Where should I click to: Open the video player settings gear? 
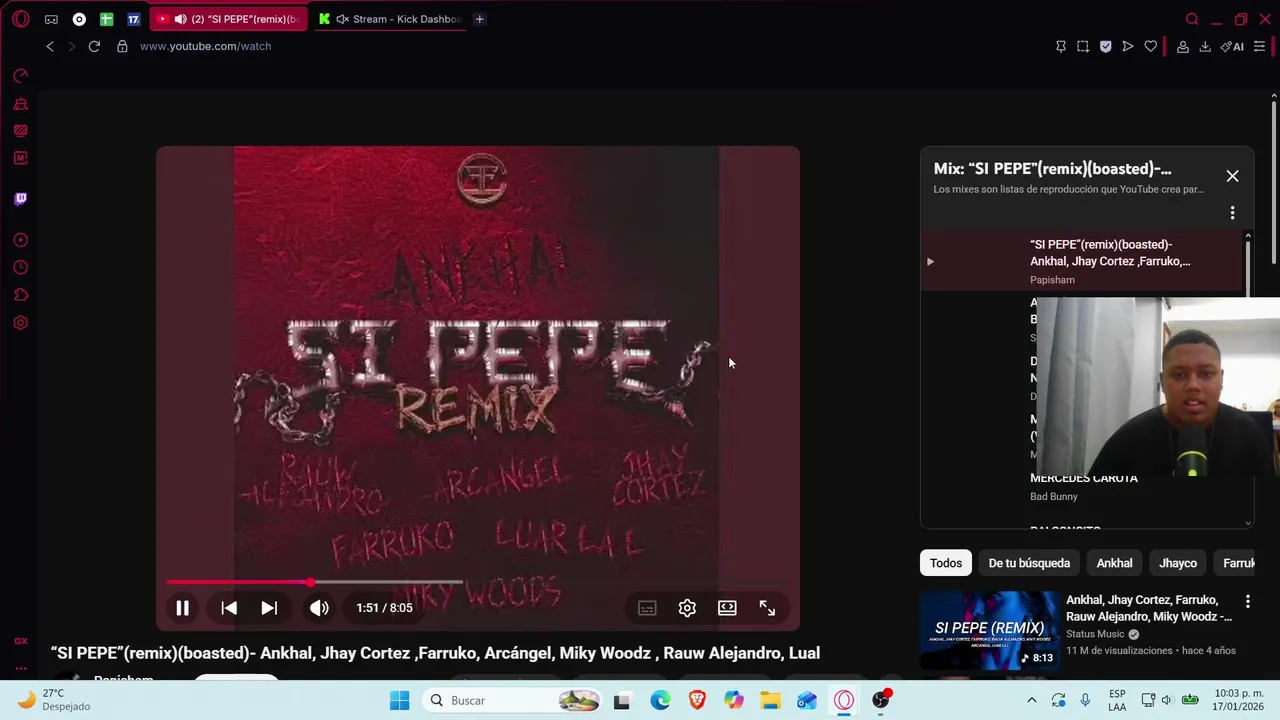(x=687, y=608)
